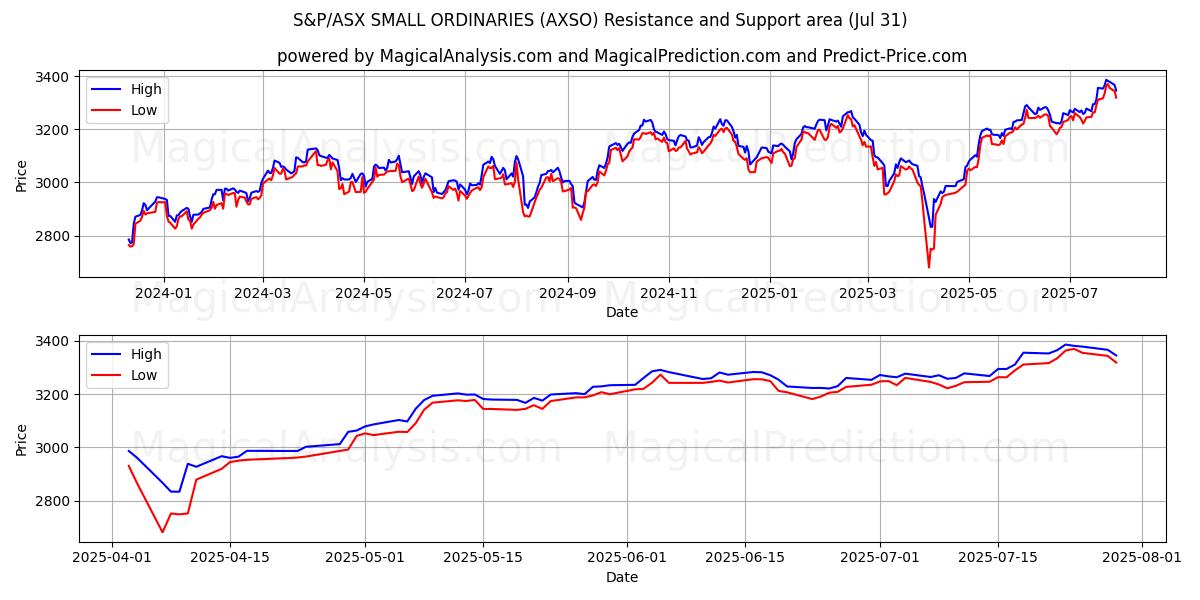Screen dimensions: 1200x600
Task: Click the '2024-09' x-axis label
Action: 568,294
